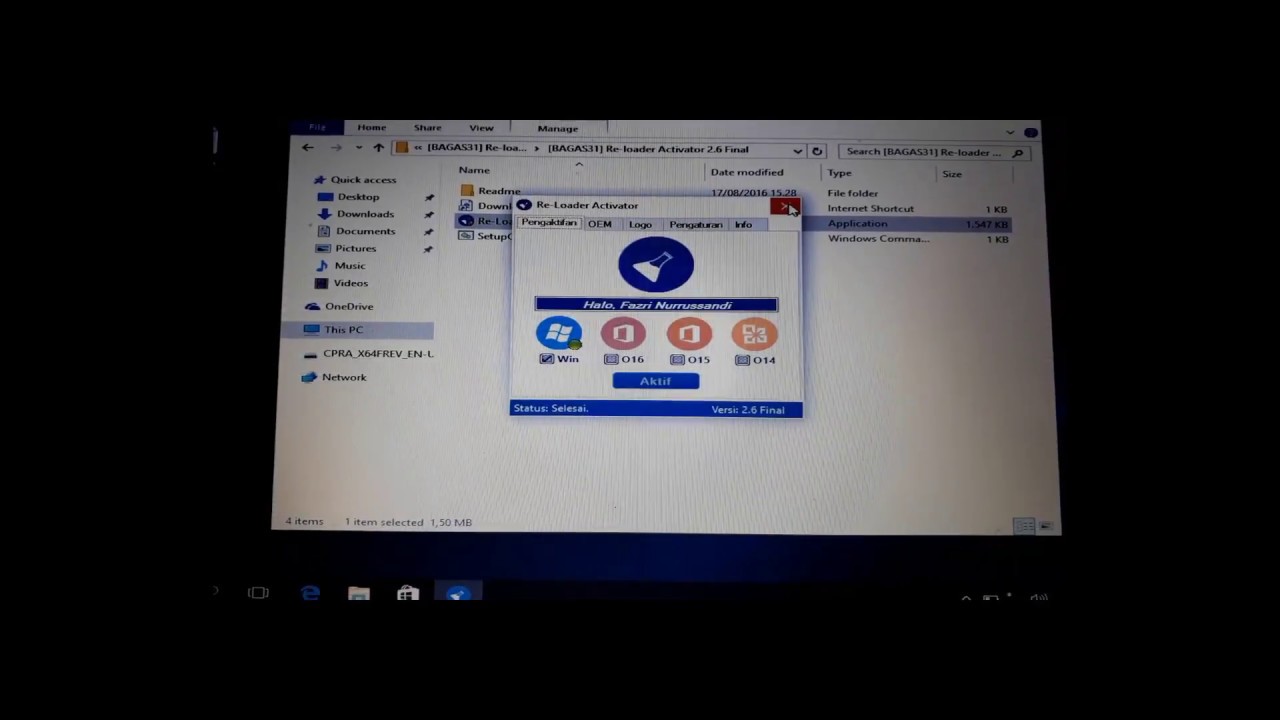Open the View ribbon tab
Viewport: 1280px width, 720px height.
coord(481,128)
